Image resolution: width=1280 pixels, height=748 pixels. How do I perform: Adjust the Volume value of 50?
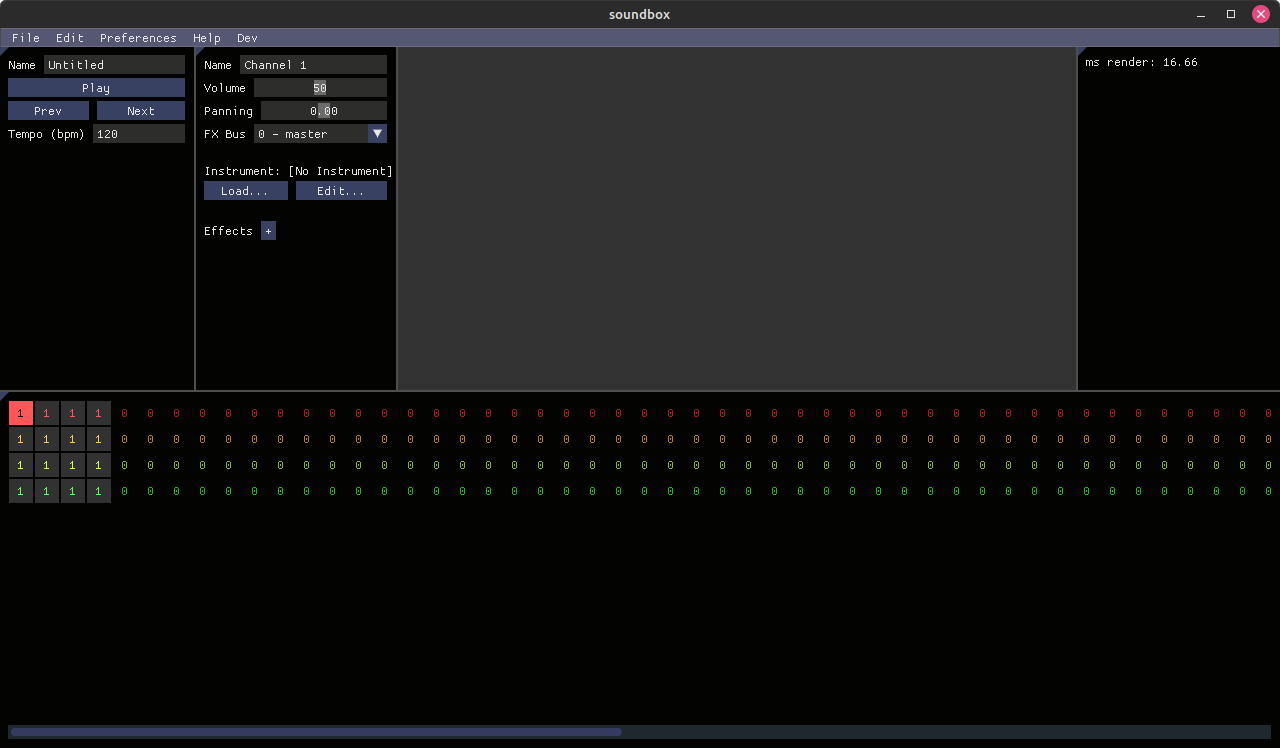tap(320, 88)
